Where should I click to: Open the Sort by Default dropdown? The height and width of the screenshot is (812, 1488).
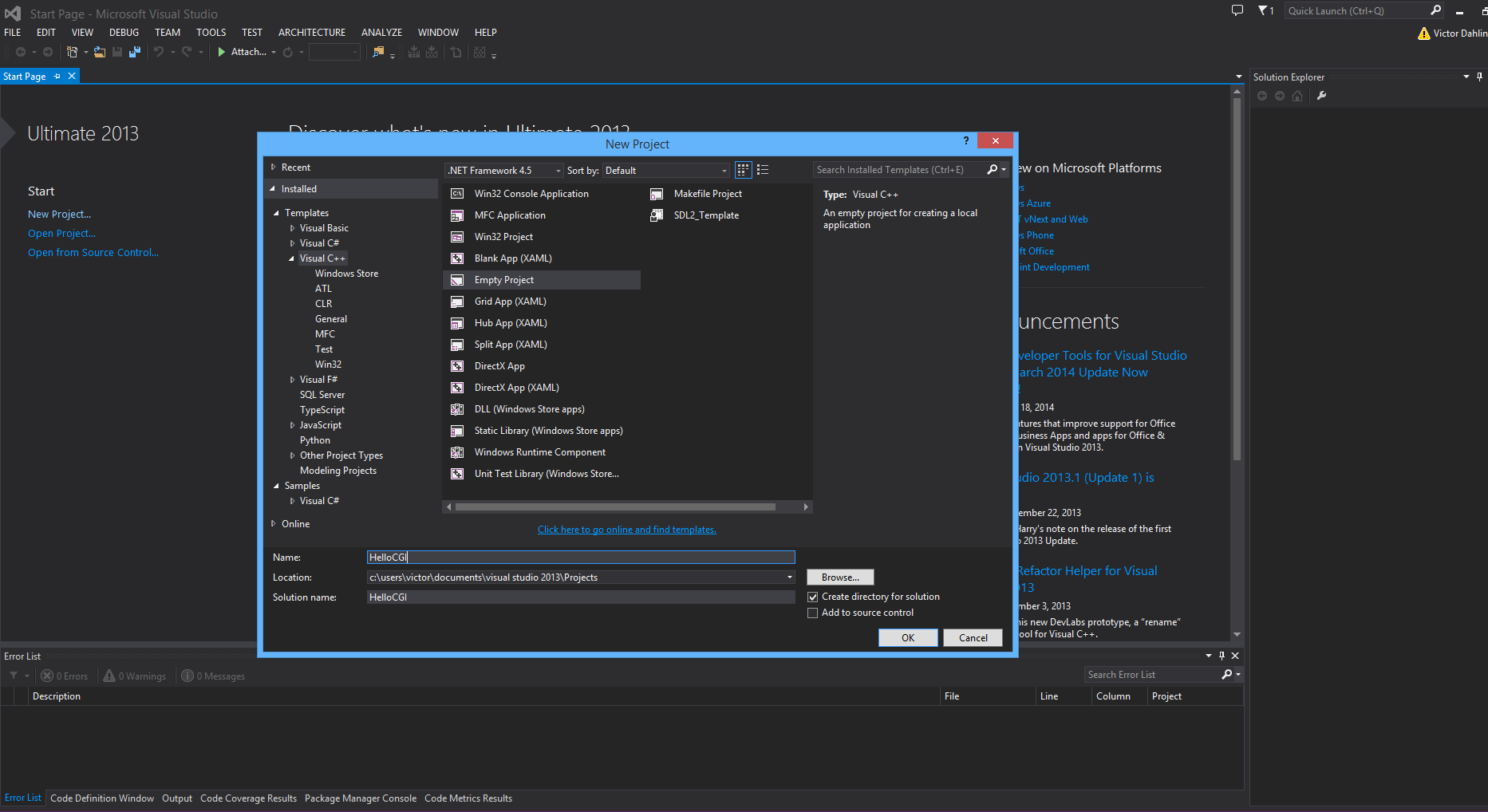(666, 171)
